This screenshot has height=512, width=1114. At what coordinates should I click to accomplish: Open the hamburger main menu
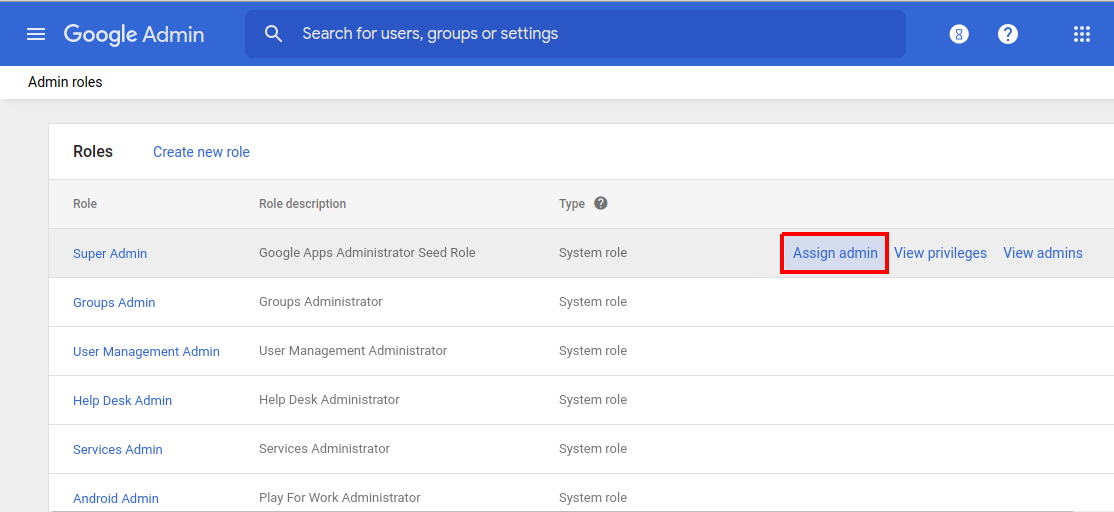[36, 34]
